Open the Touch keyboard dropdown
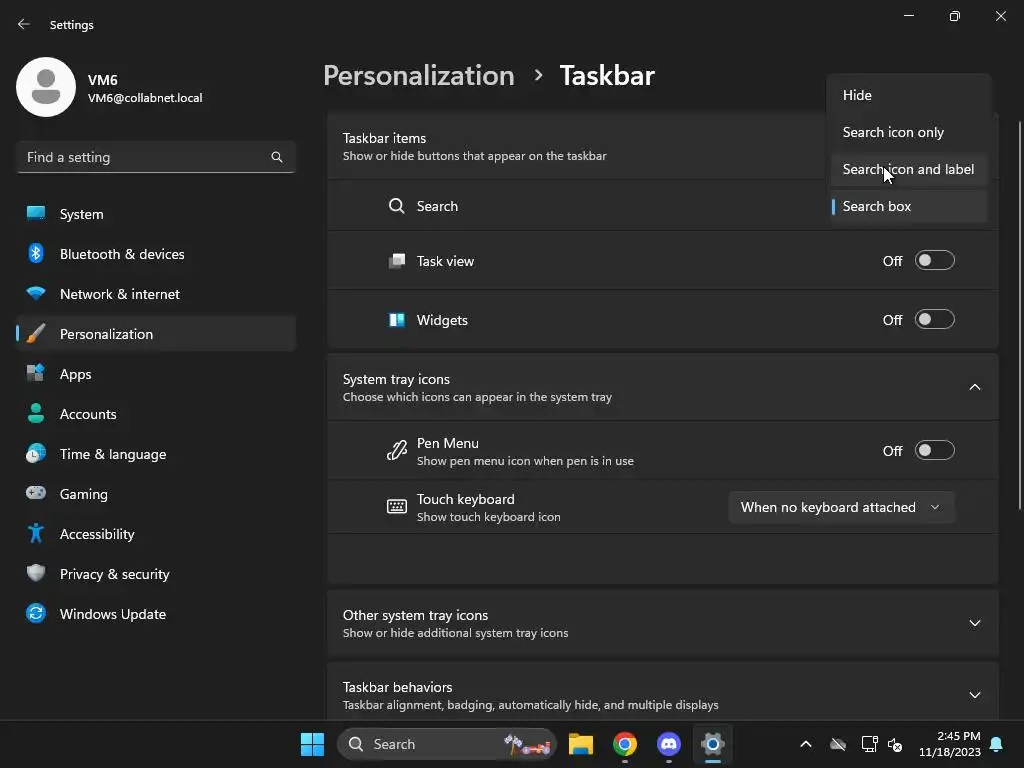 [x=841, y=507]
